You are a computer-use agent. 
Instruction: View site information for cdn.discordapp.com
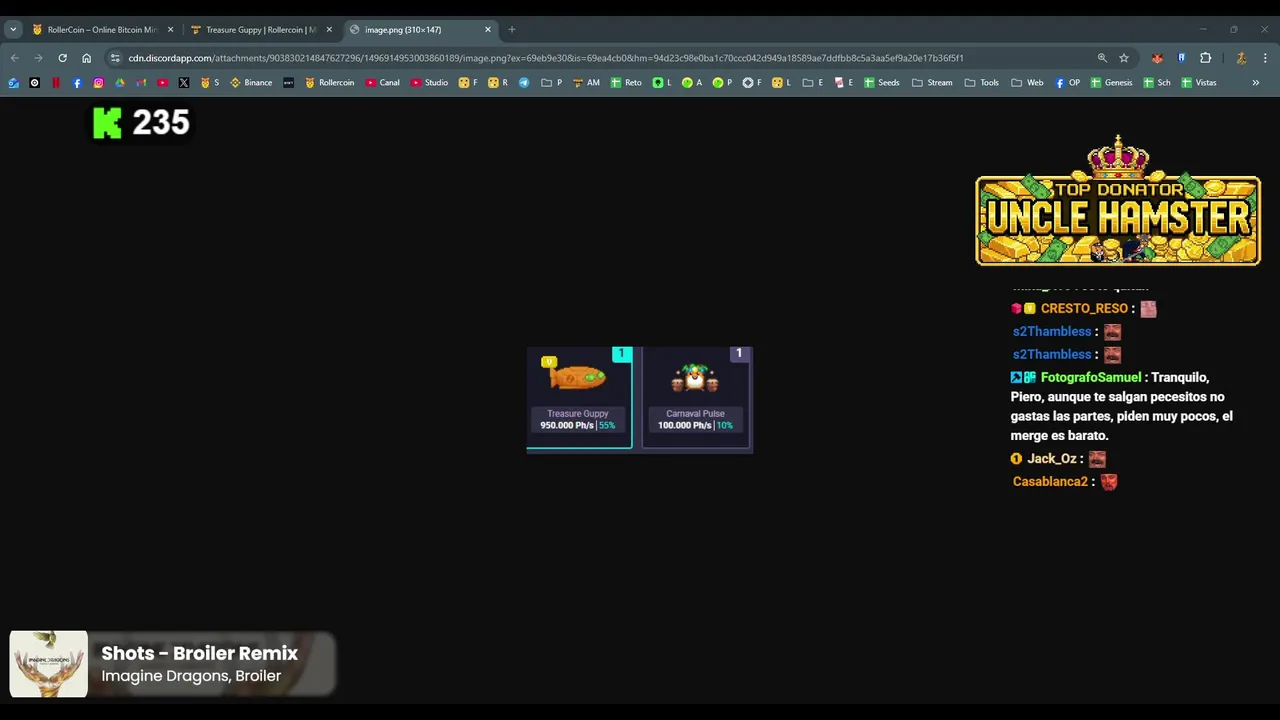pyautogui.click(x=115, y=58)
